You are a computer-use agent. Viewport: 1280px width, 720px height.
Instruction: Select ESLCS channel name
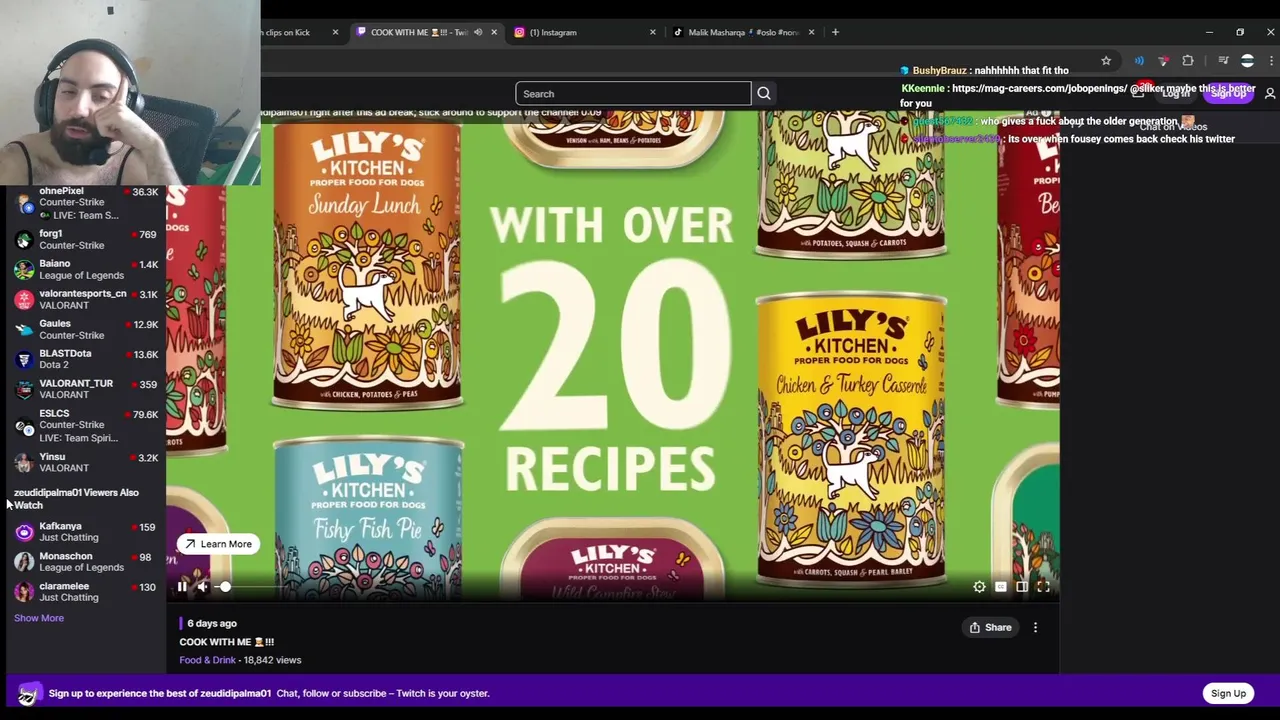[54, 413]
